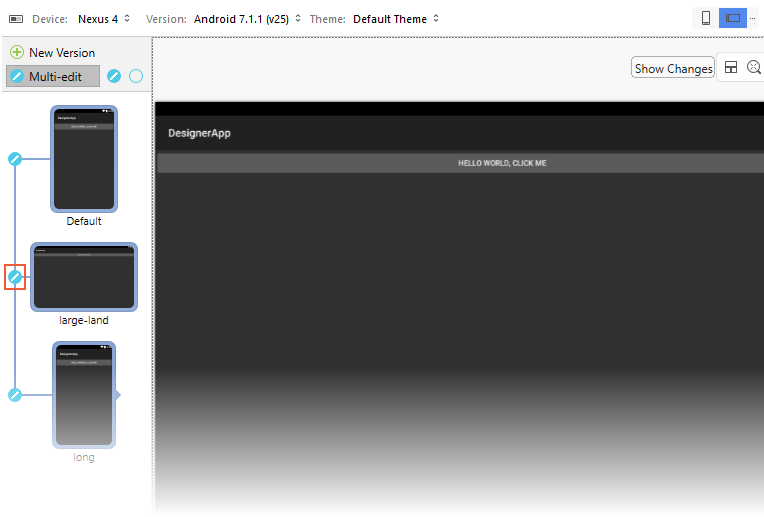Toggle multi-edit for the large-land layout

click(x=15, y=277)
